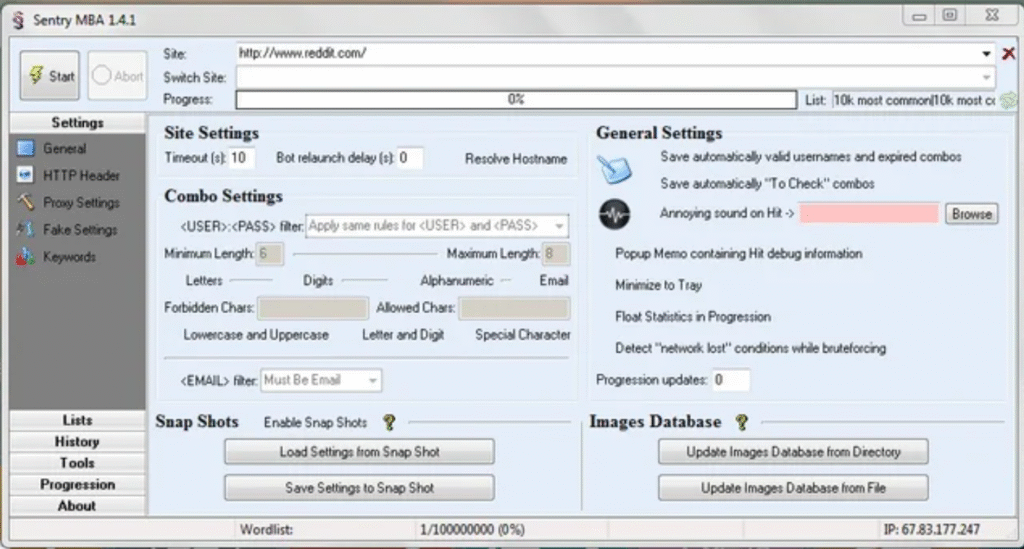Enable the Minimize to Tray option

coord(658,285)
